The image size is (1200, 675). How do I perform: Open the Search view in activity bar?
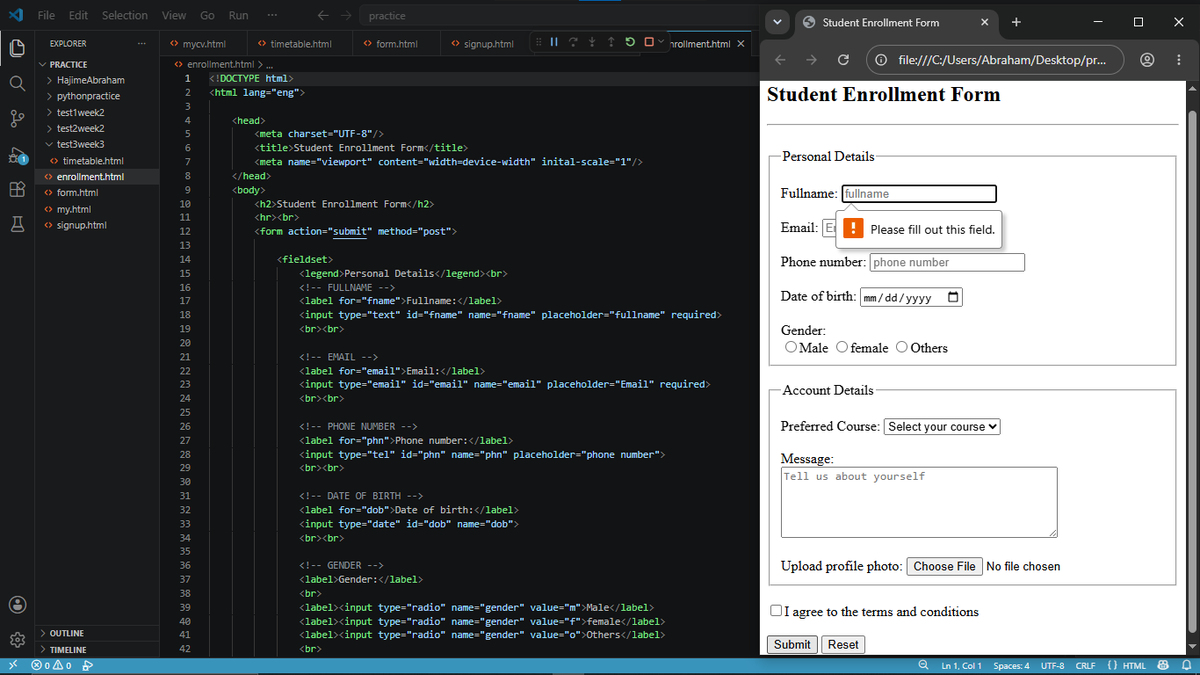17,83
